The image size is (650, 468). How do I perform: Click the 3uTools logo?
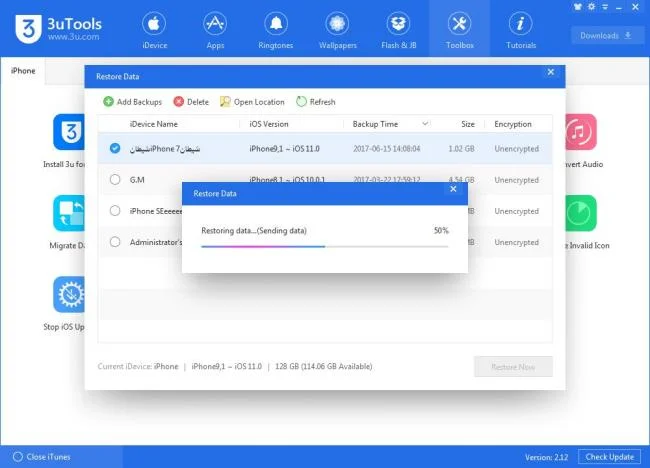coord(58,28)
